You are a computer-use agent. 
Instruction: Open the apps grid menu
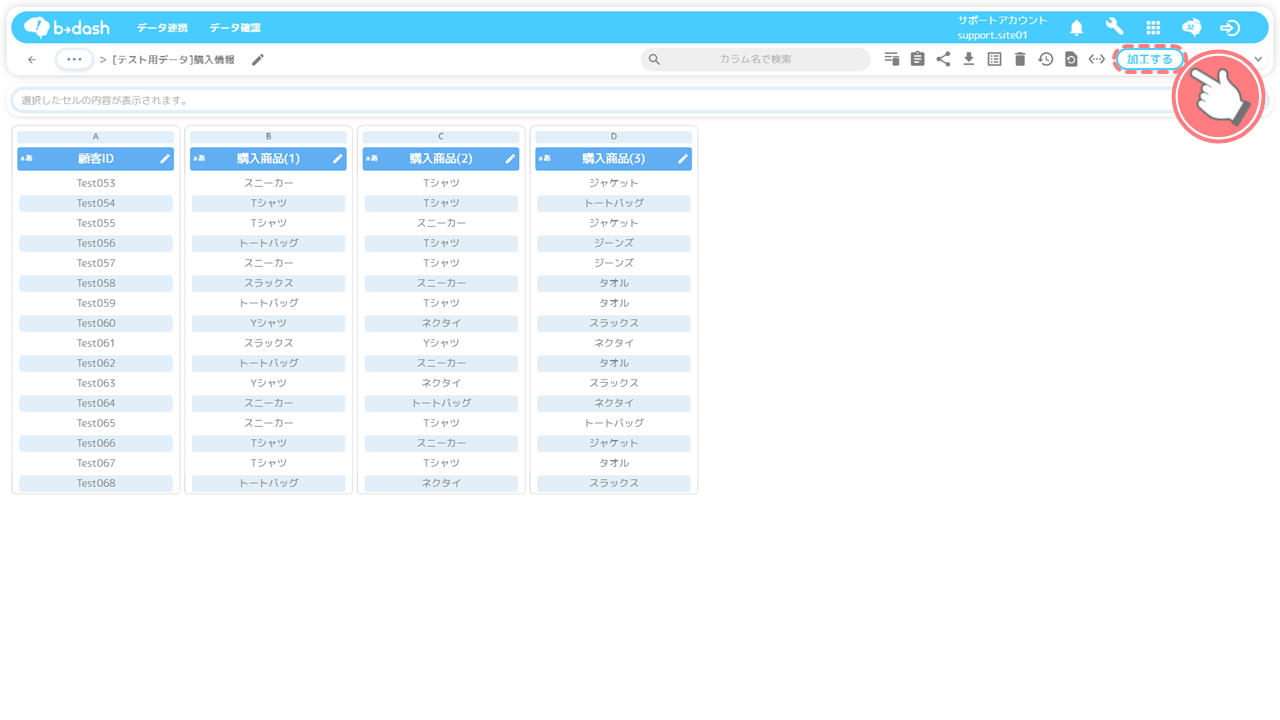[x=1153, y=28]
